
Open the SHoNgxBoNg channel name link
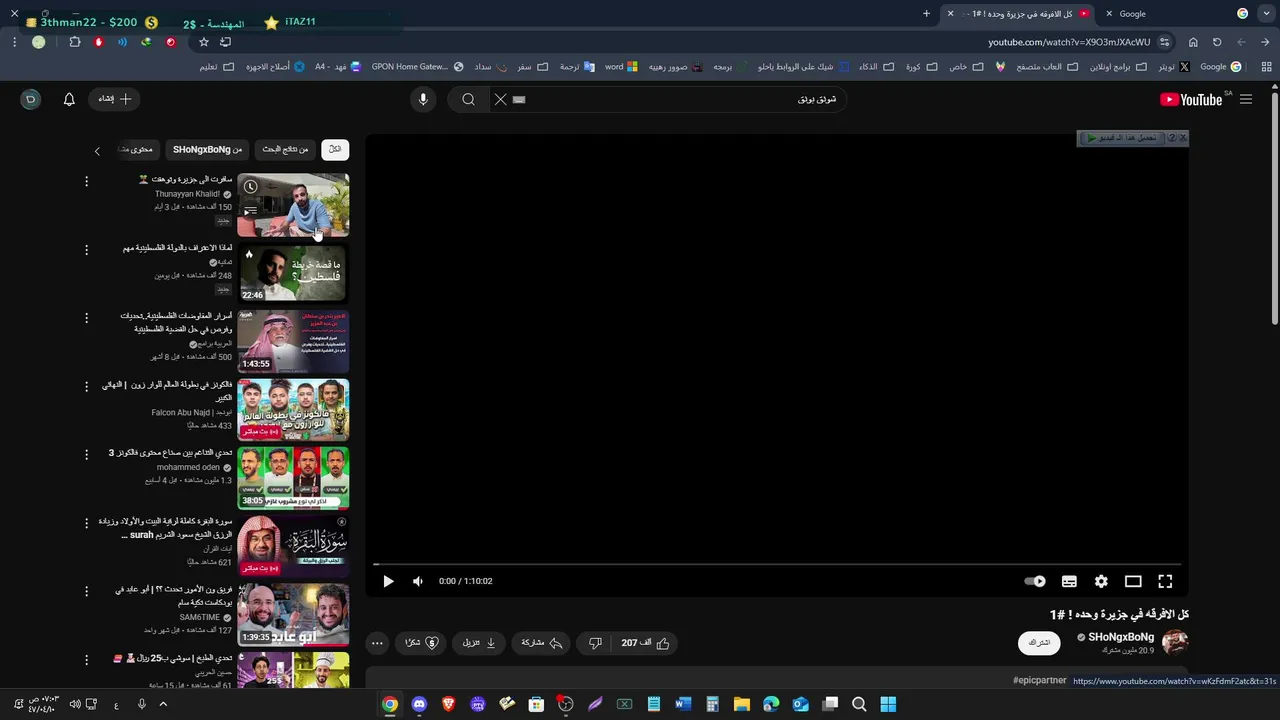click(1121, 637)
